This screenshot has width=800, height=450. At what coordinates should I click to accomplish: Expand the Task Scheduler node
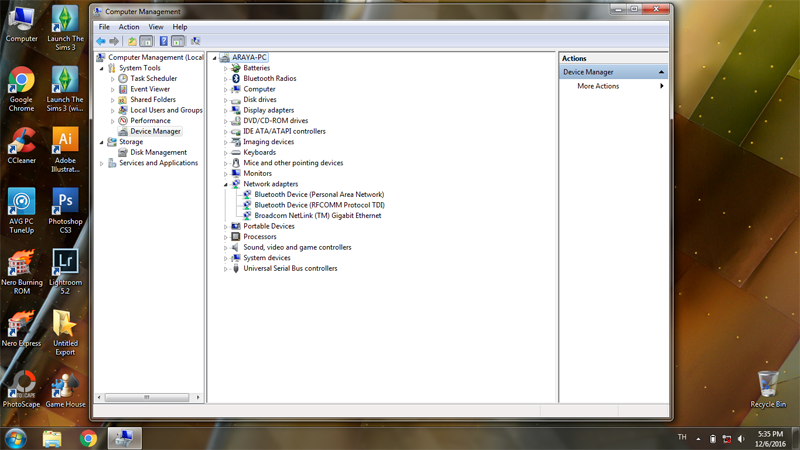click(113, 79)
